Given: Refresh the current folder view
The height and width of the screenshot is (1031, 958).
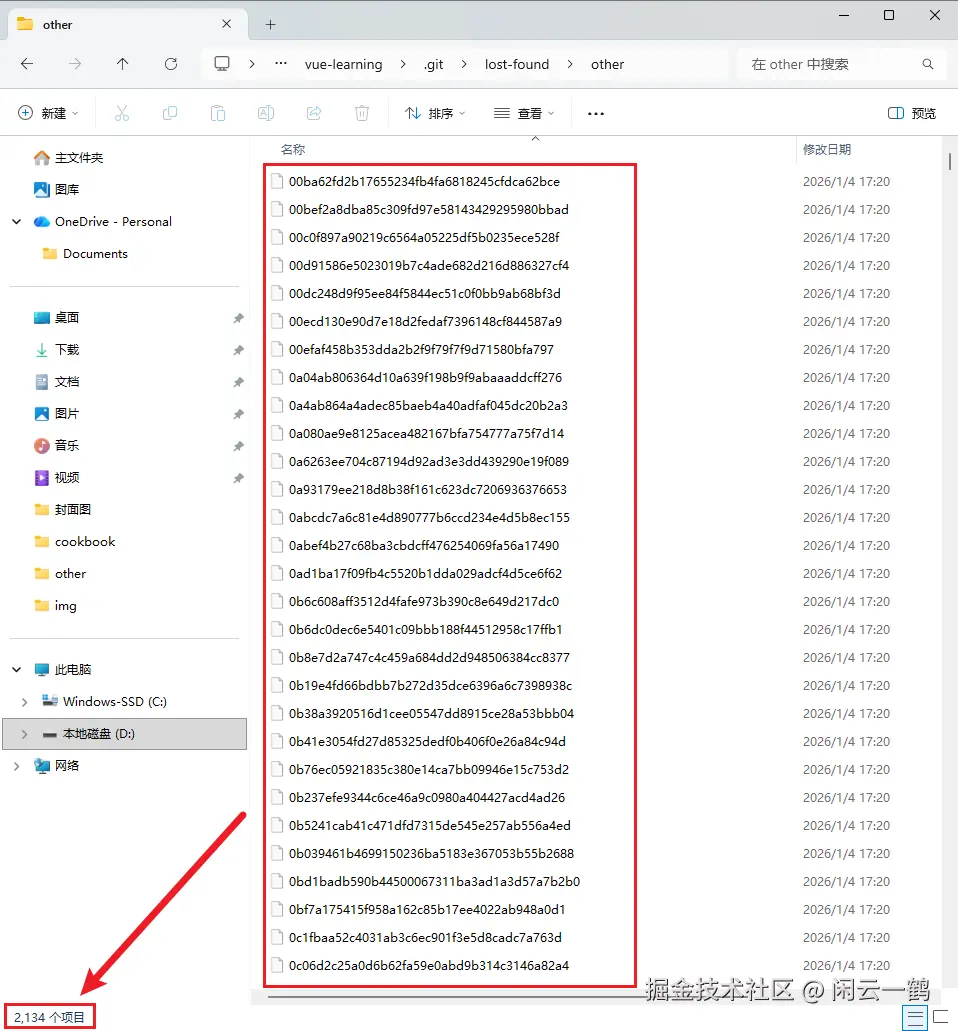Looking at the screenshot, I should click(x=171, y=64).
